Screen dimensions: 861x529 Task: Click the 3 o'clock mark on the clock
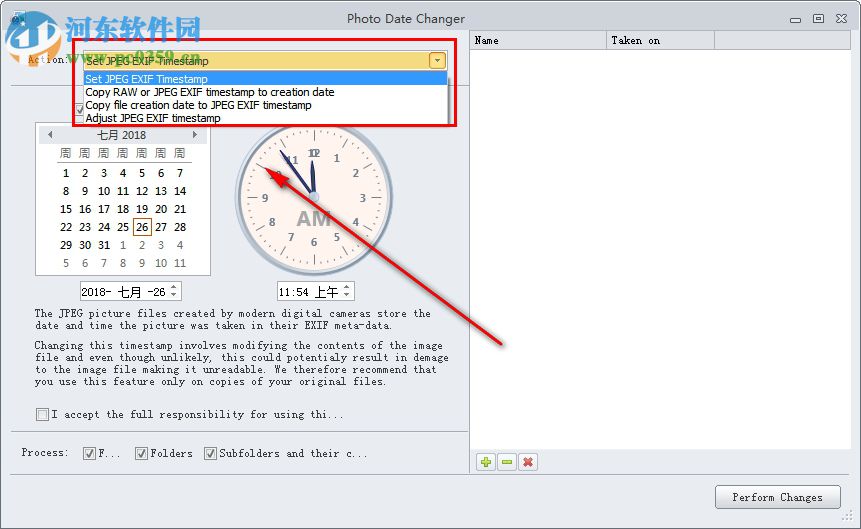point(362,198)
